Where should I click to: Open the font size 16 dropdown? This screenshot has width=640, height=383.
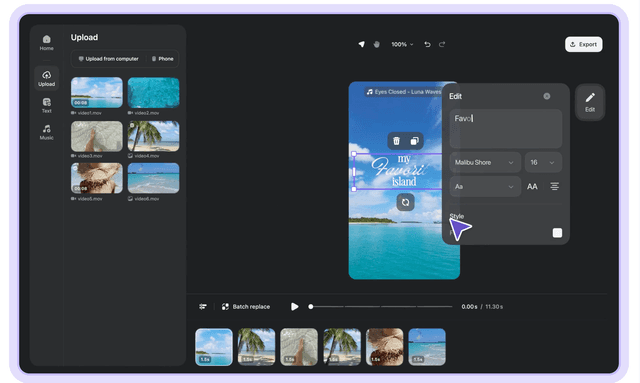coord(543,163)
